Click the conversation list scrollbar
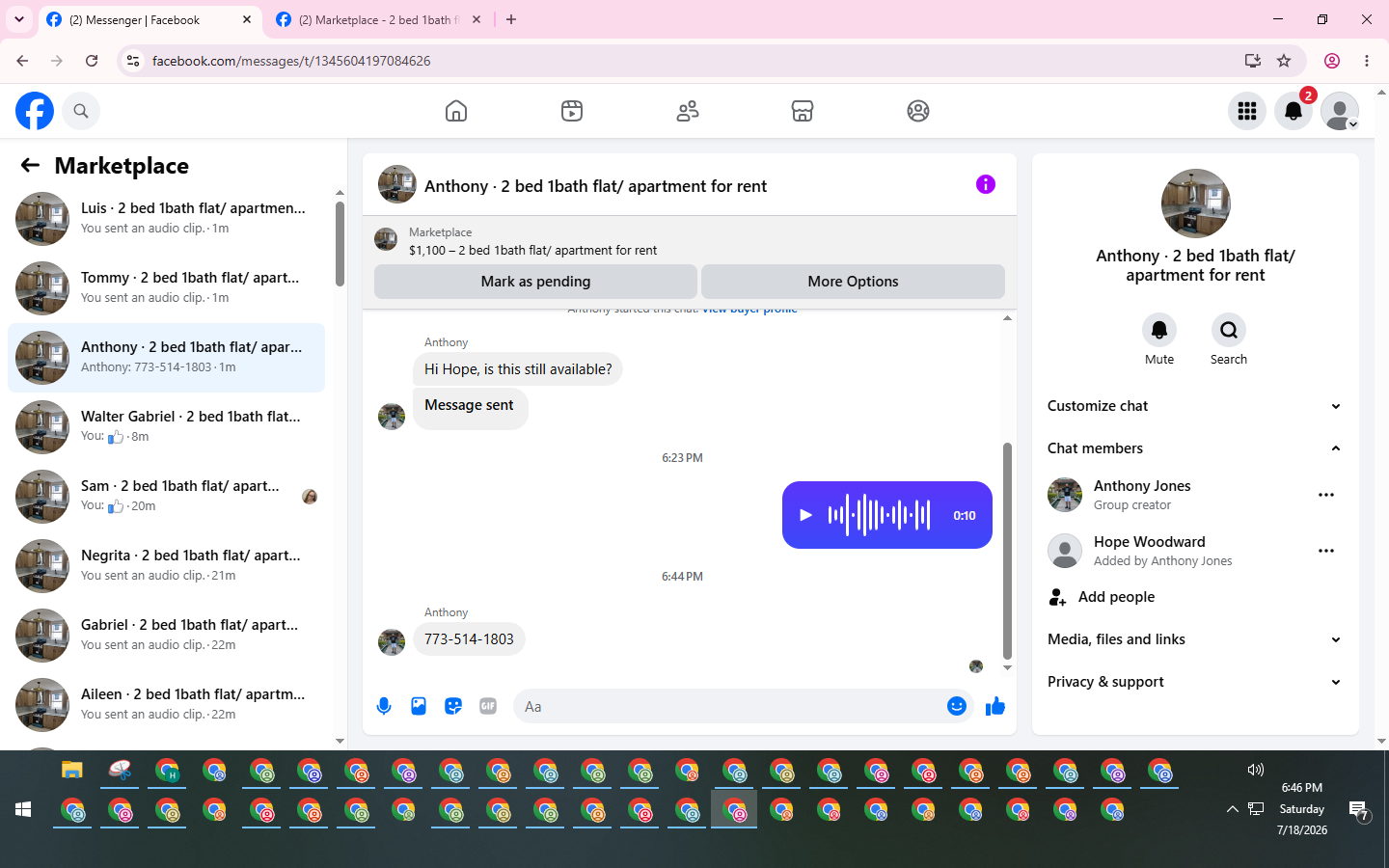This screenshot has height=868, width=1389. pyautogui.click(x=340, y=243)
